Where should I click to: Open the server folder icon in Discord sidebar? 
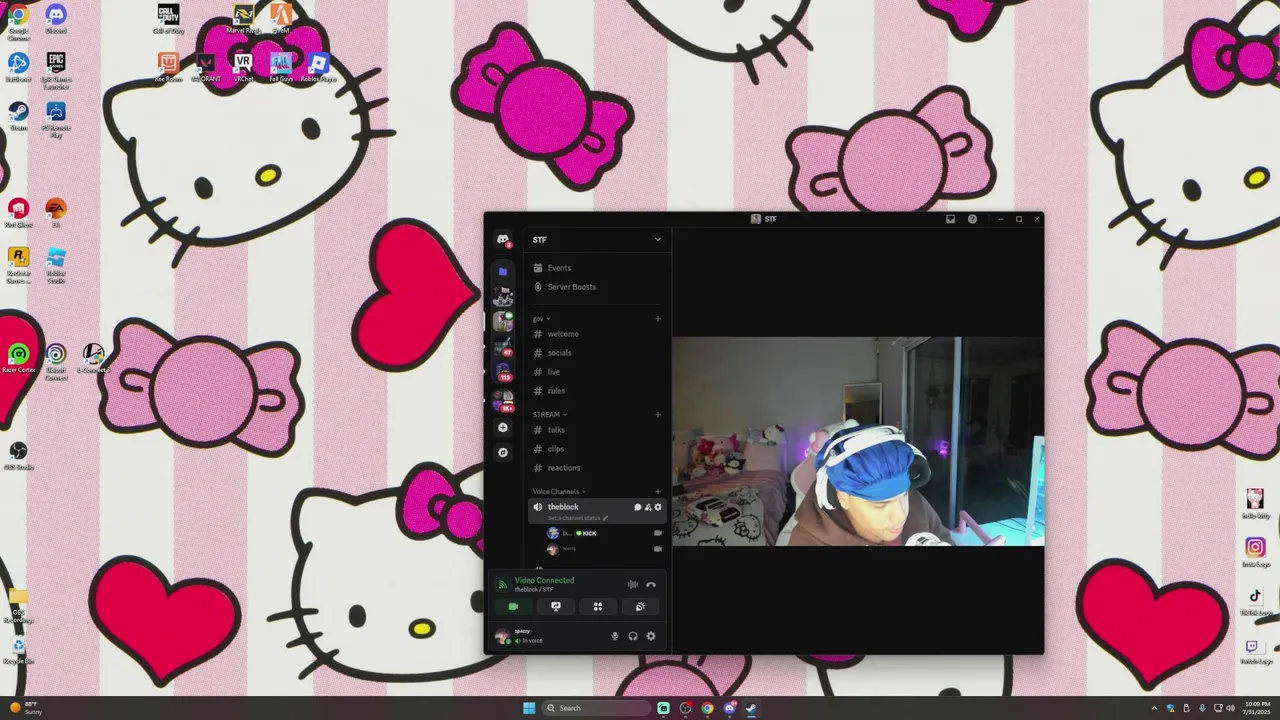point(503,271)
